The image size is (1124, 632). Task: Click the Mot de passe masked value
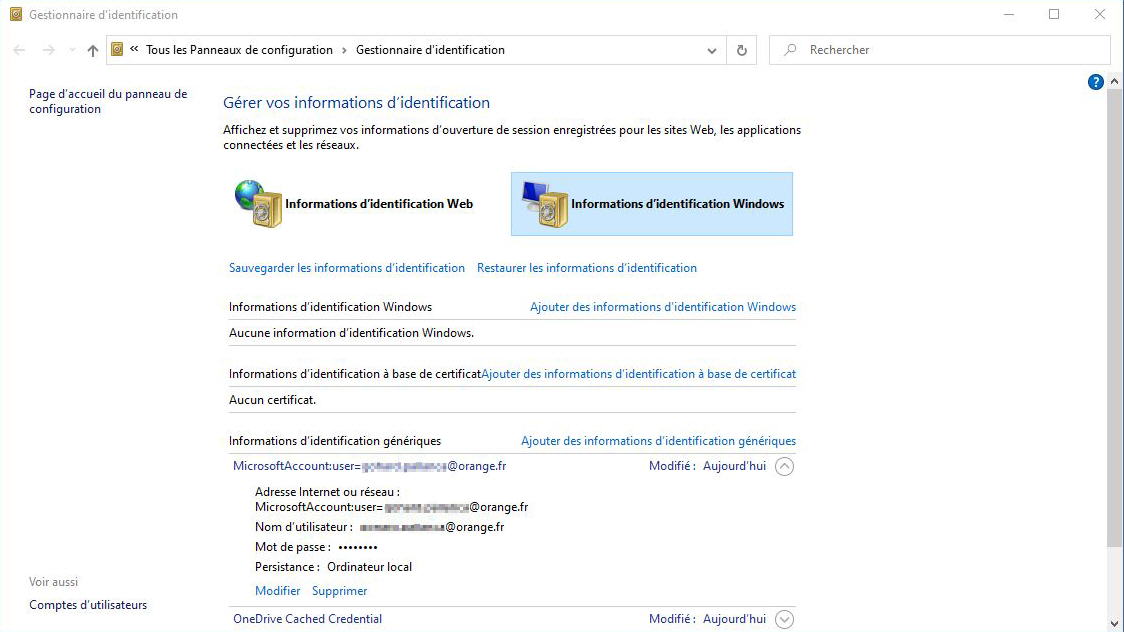(x=358, y=547)
